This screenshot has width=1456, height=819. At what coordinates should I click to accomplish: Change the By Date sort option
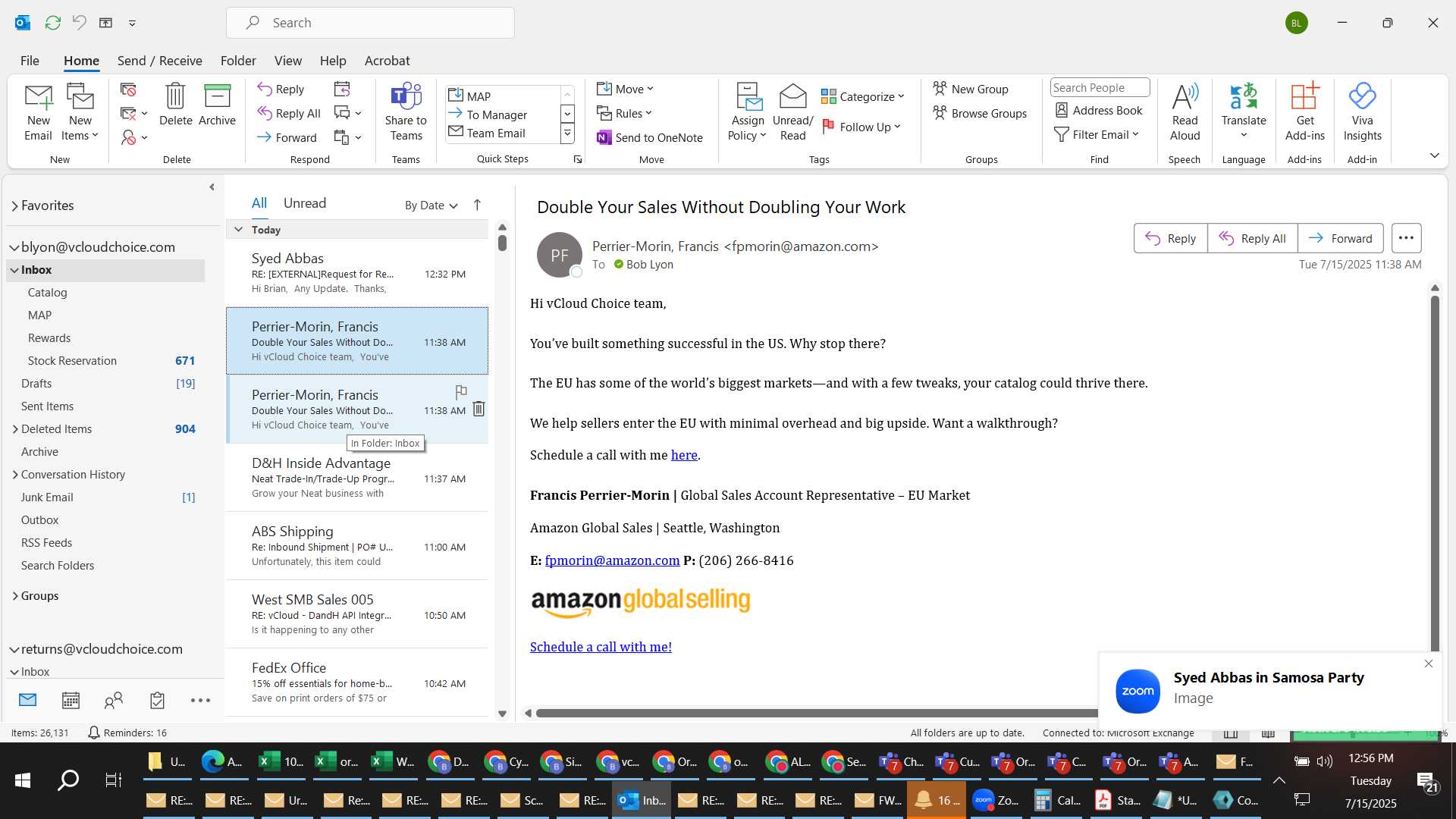click(x=431, y=205)
